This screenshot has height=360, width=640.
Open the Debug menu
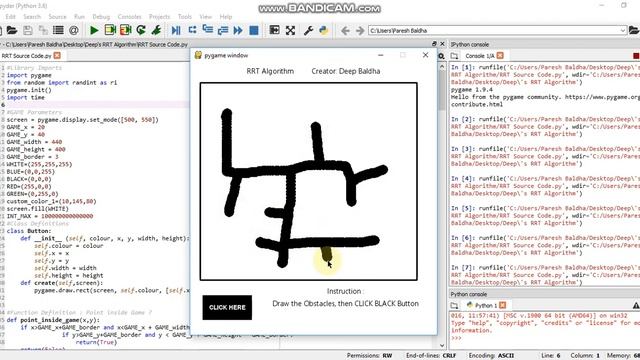(101, 17)
